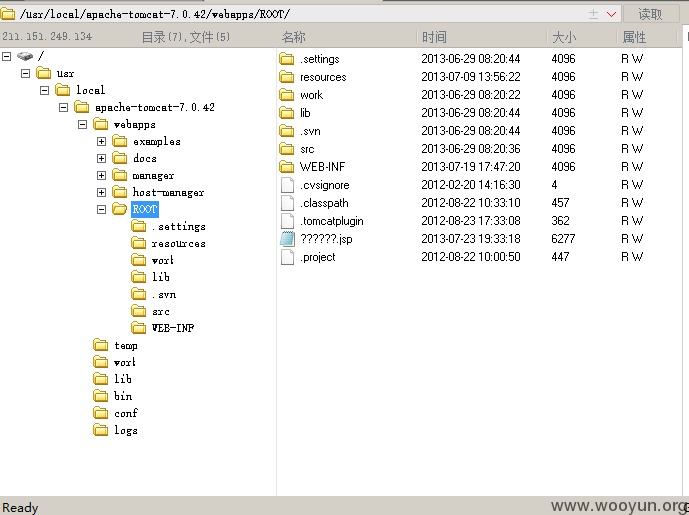This screenshot has height=515, width=689.
Task: Click the folder icon beside path field
Action: tap(8, 14)
